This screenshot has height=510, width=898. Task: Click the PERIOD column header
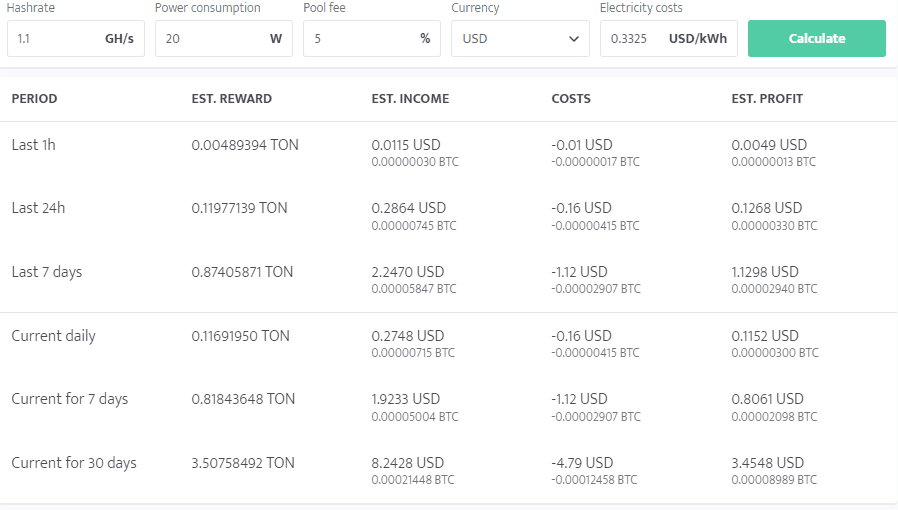(34, 99)
